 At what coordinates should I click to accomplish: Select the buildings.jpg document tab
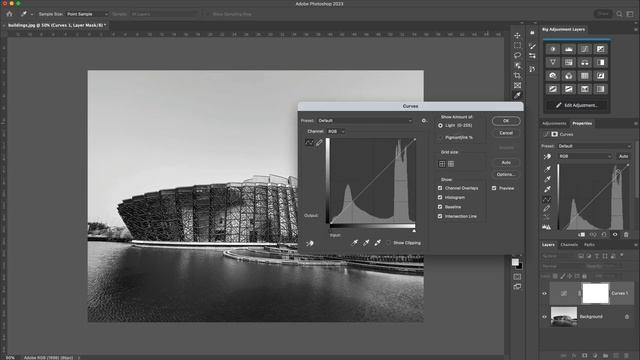[x=56, y=25]
